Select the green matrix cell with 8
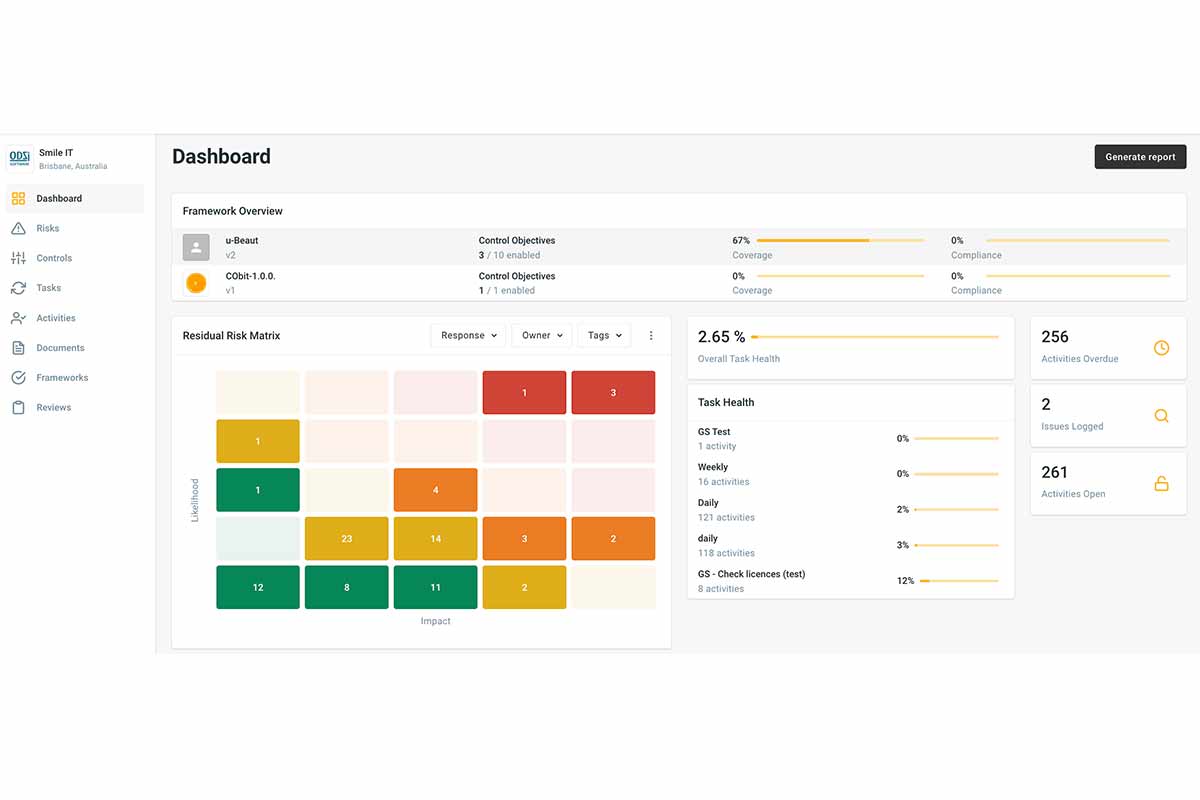This screenshot has width=1200, height=800. pyautogui.click(x=346, y=587)
